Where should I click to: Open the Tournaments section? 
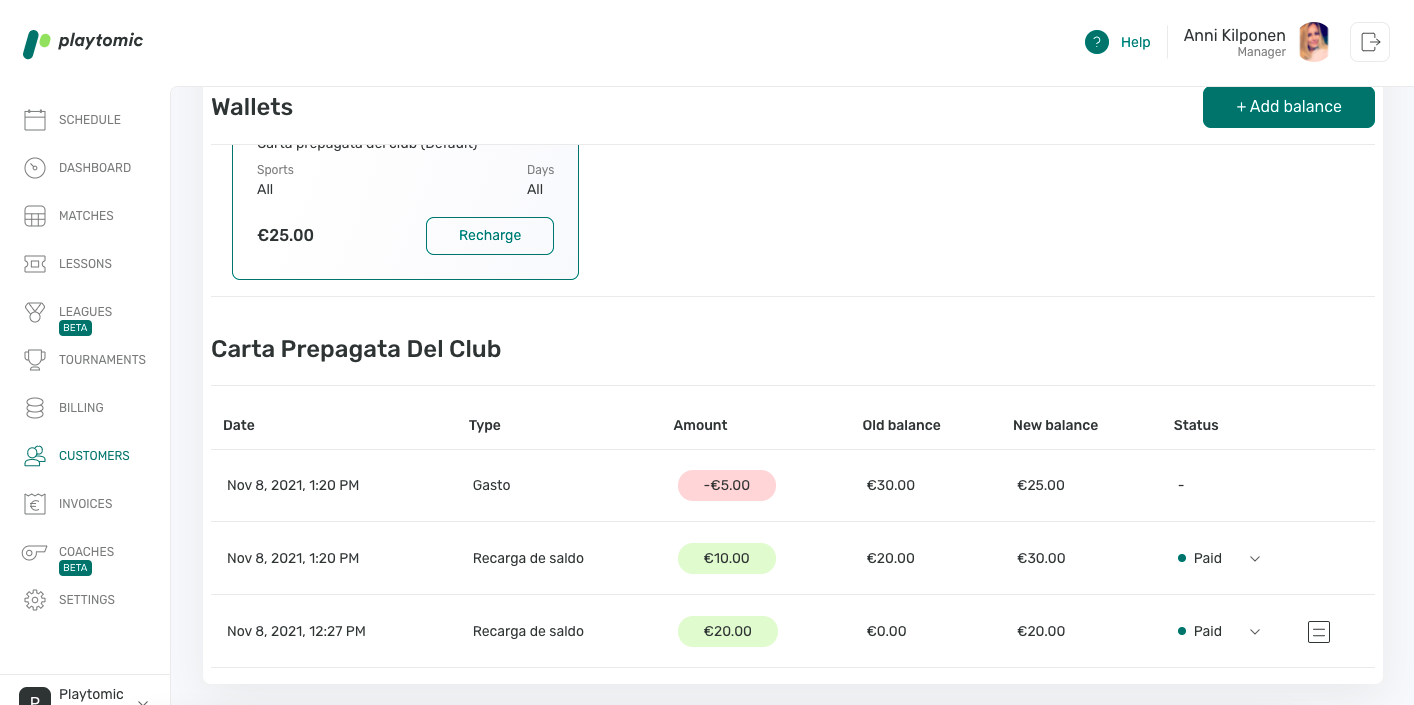pos(102,359)
